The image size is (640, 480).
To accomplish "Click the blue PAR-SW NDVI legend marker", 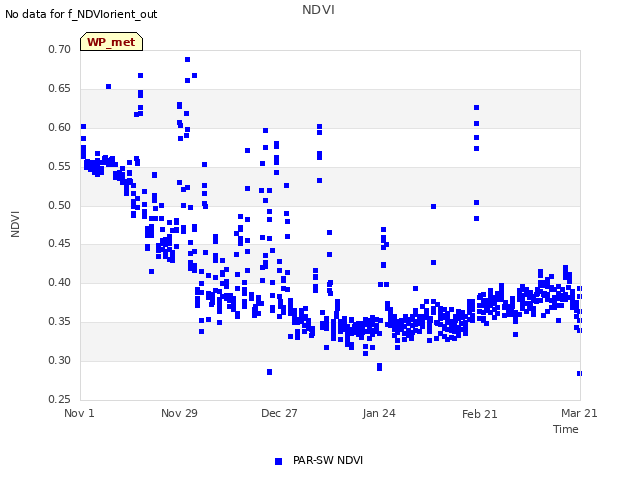I will pyautogui.click(x=278, y=461).
